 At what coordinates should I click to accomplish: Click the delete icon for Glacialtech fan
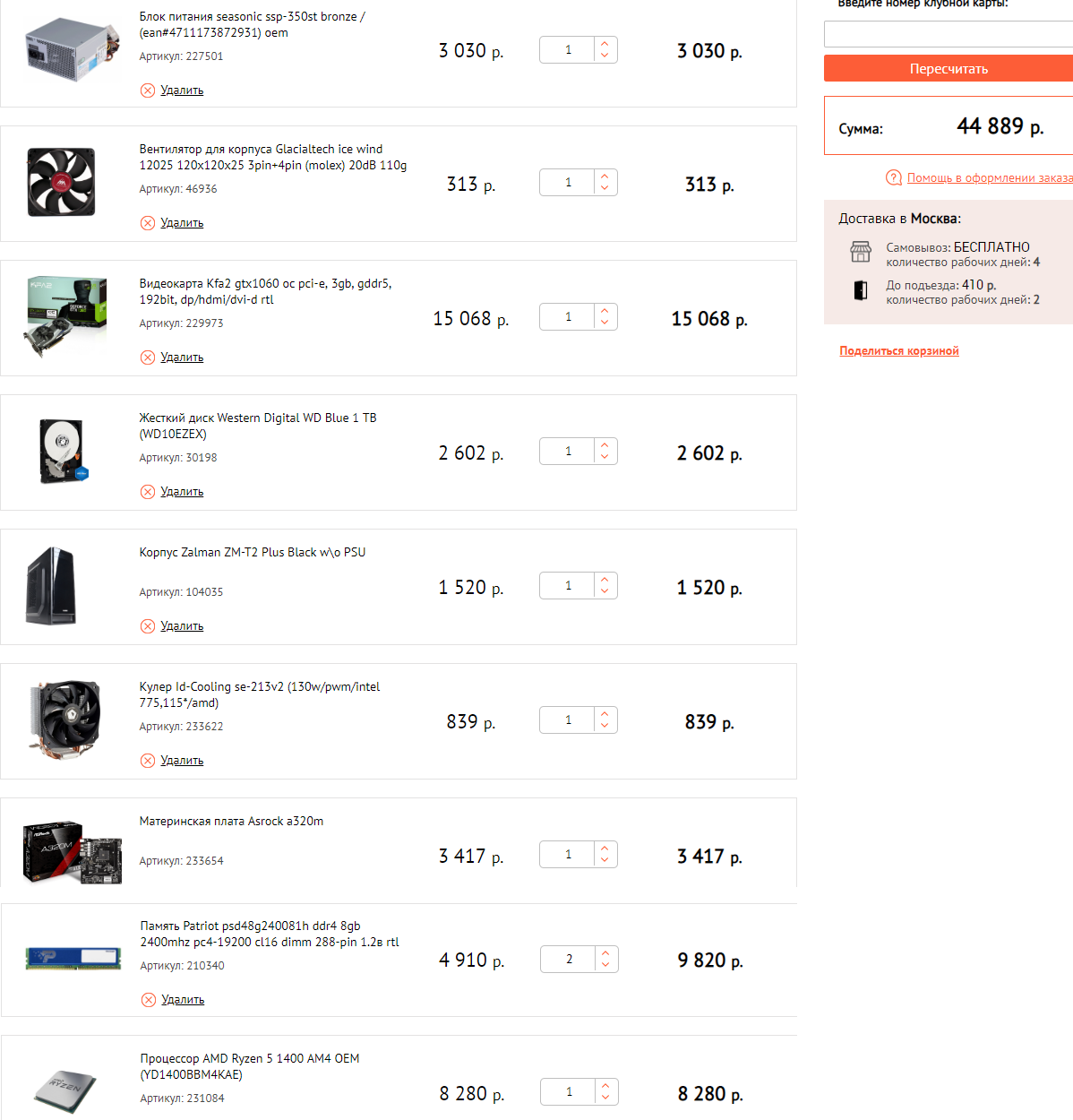(148, 223)
